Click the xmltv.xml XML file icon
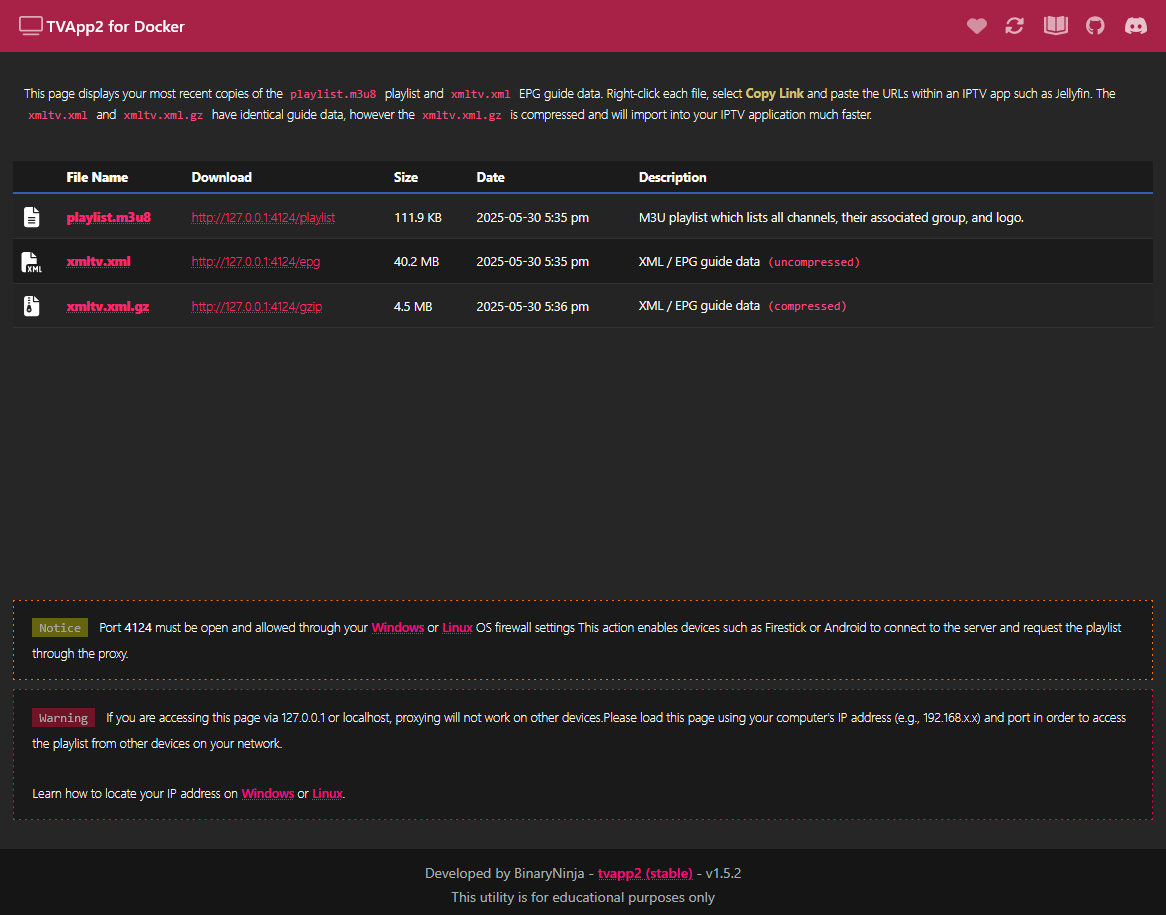Viewport: 1166px width, 915px height. click(31, 262)
